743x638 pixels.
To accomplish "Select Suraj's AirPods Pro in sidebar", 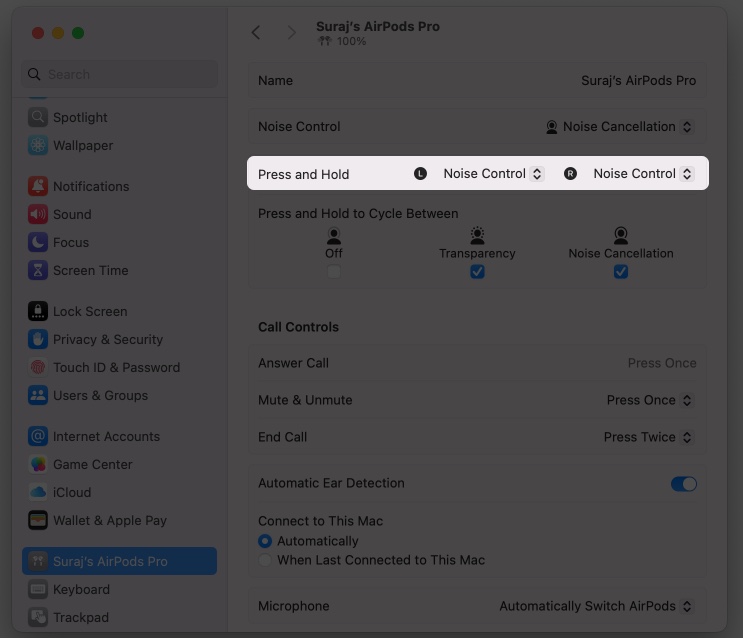I will tap(119, 561).
